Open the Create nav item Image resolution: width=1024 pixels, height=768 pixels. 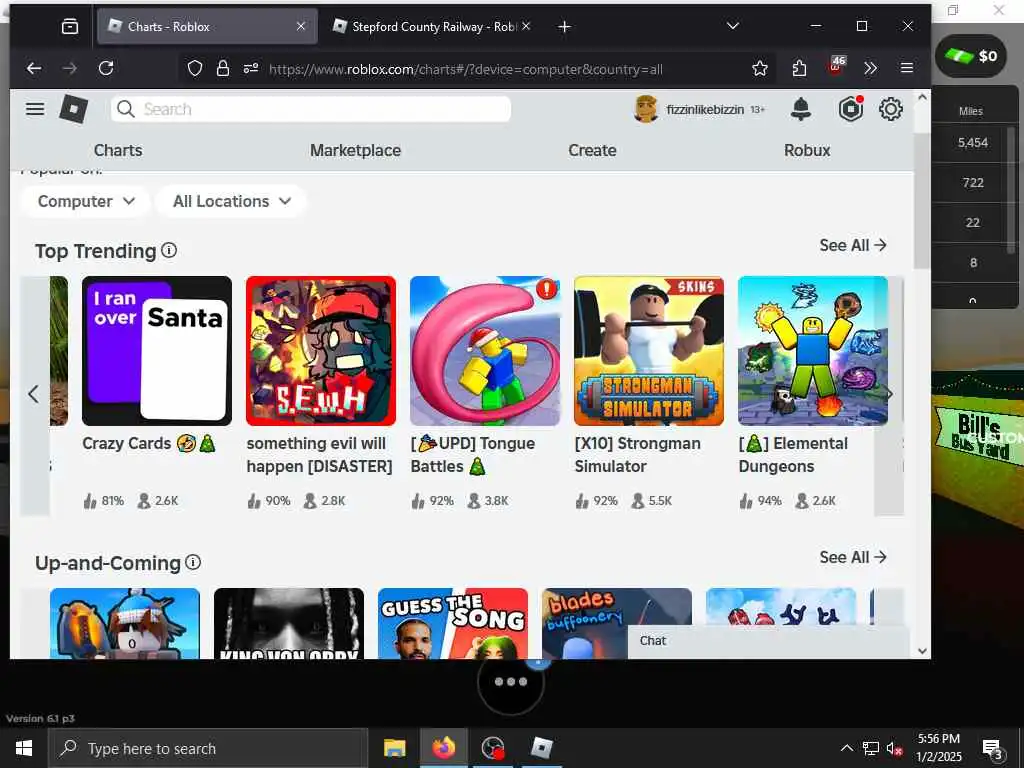click(592, 150)
